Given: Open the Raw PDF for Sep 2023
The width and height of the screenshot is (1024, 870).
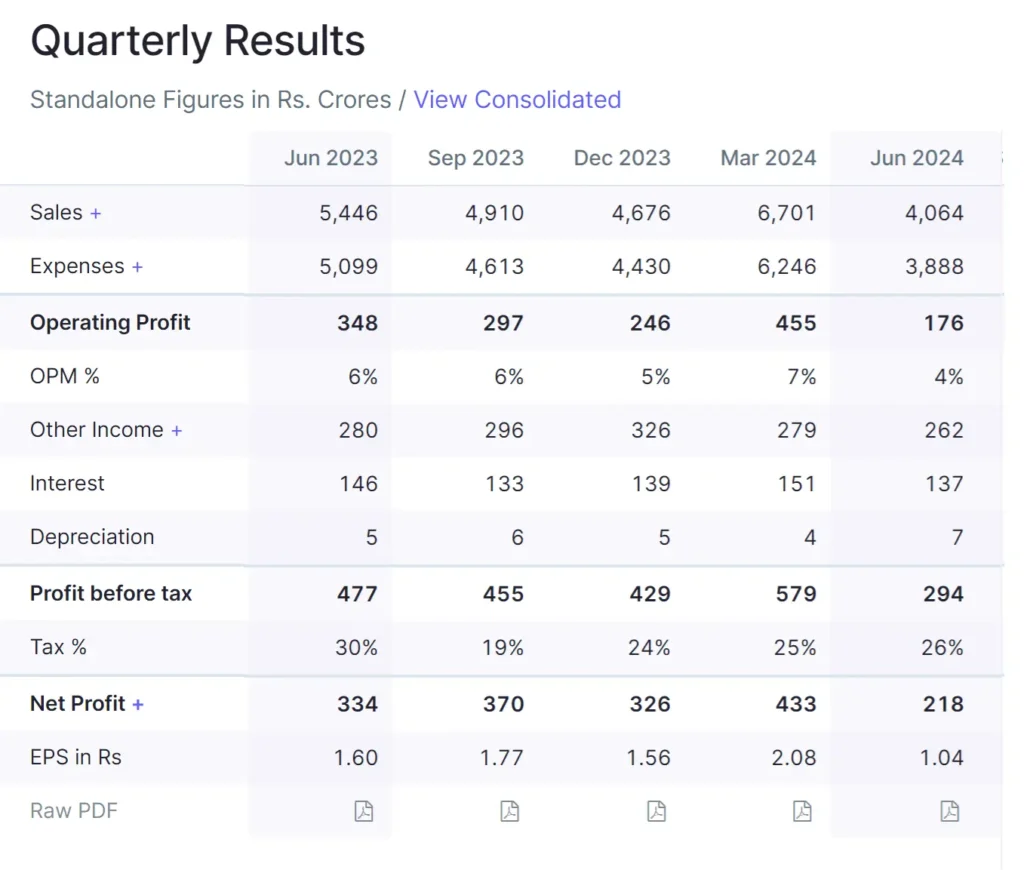Looking at the screenshot, I should pos(510,811).
